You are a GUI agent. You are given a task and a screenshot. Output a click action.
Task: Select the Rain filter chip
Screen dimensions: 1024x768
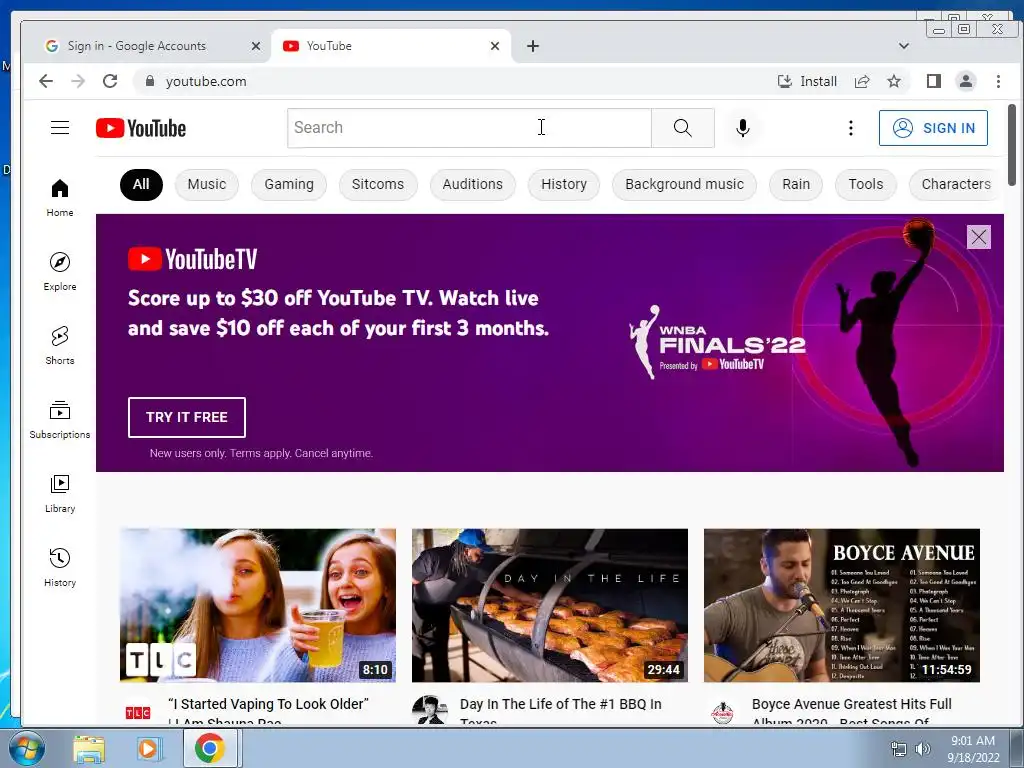coord(796,184)
